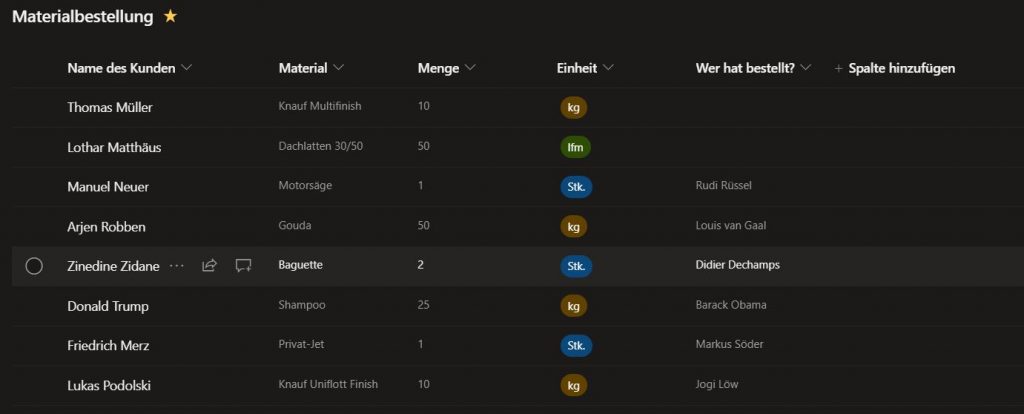Select the Zinedine Zidane row circle

click(x=34, y=266)
